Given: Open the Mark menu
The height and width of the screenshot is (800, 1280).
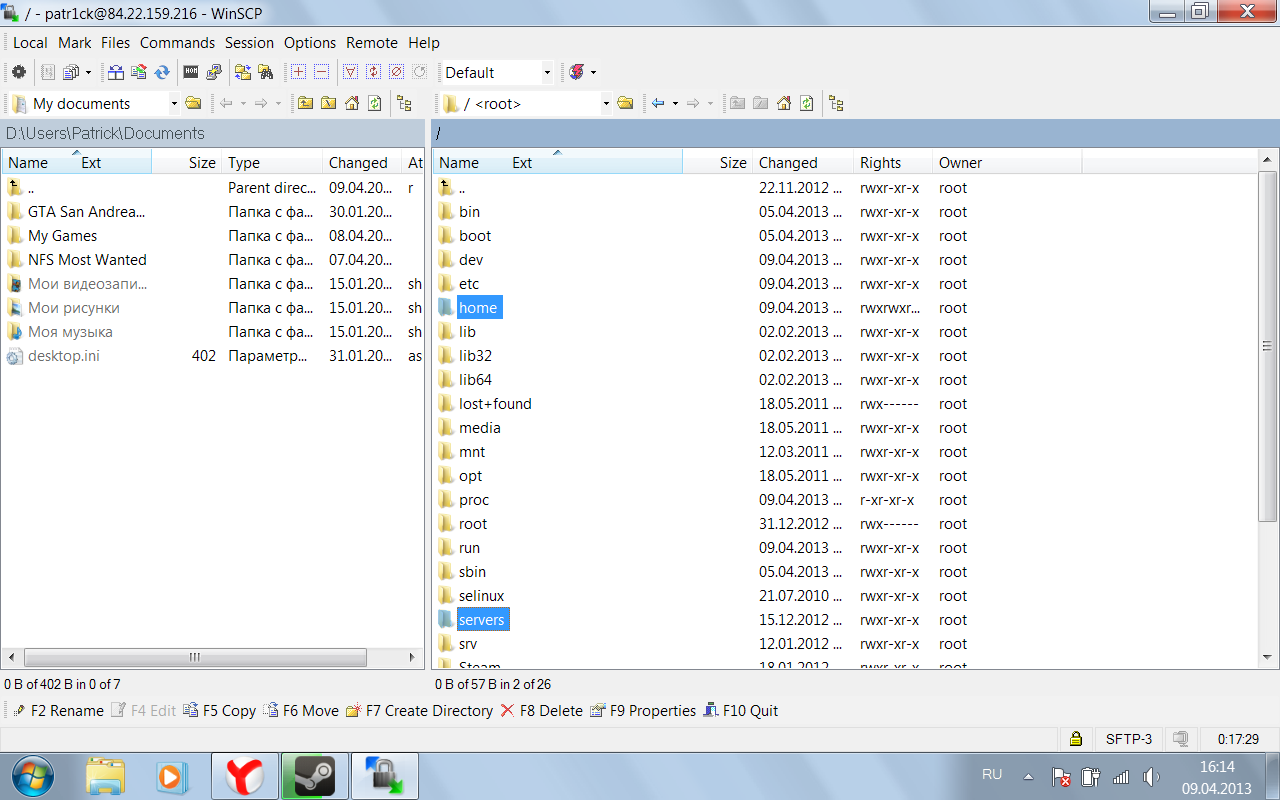Looking at the screenshot, I should [75, 43].
